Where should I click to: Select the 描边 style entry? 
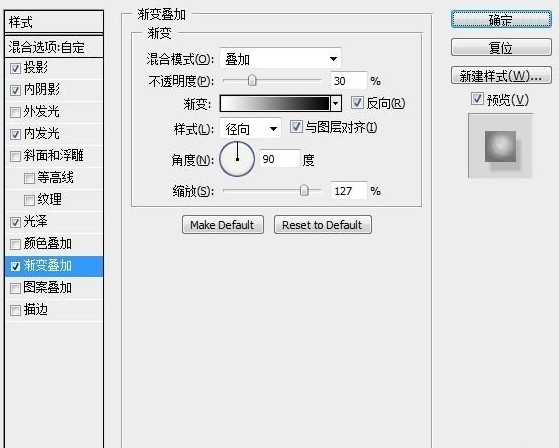pyautogui.click(x=54, y=310)
